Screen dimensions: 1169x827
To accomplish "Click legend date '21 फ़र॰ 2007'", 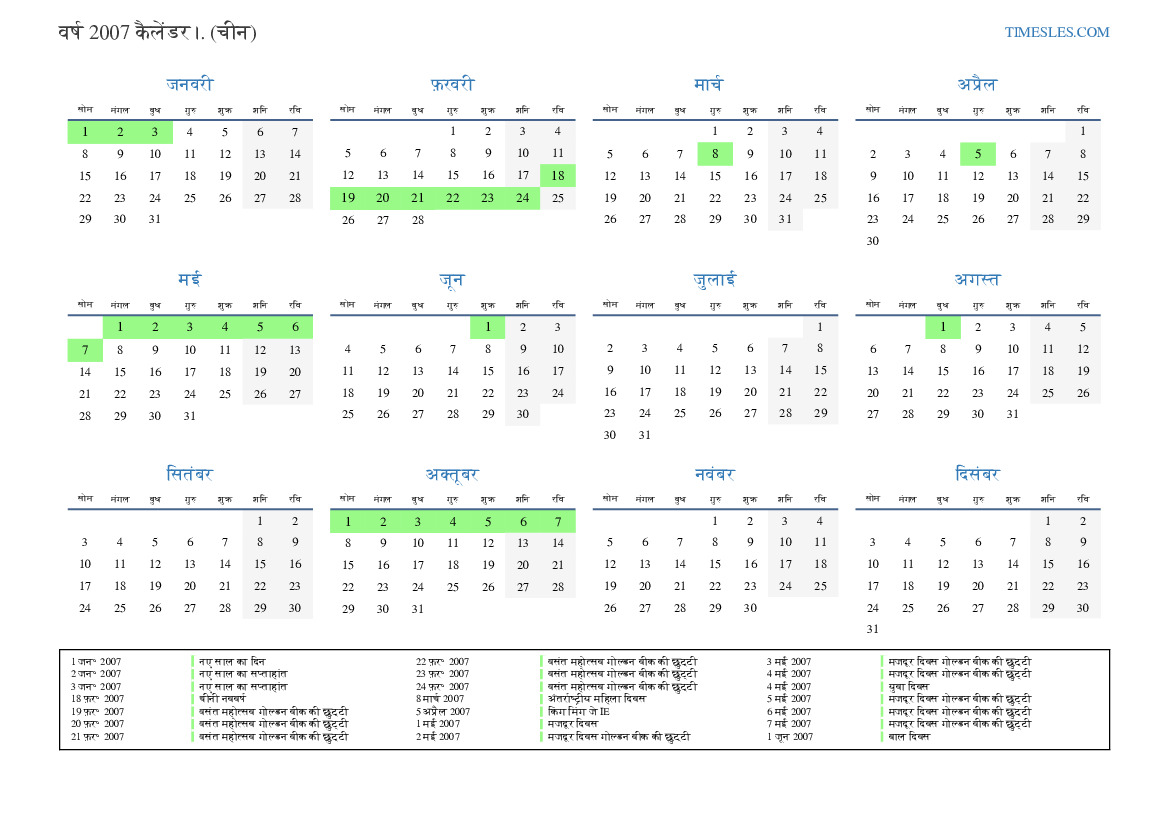I will pyautogui.click(x=97, y=736).
